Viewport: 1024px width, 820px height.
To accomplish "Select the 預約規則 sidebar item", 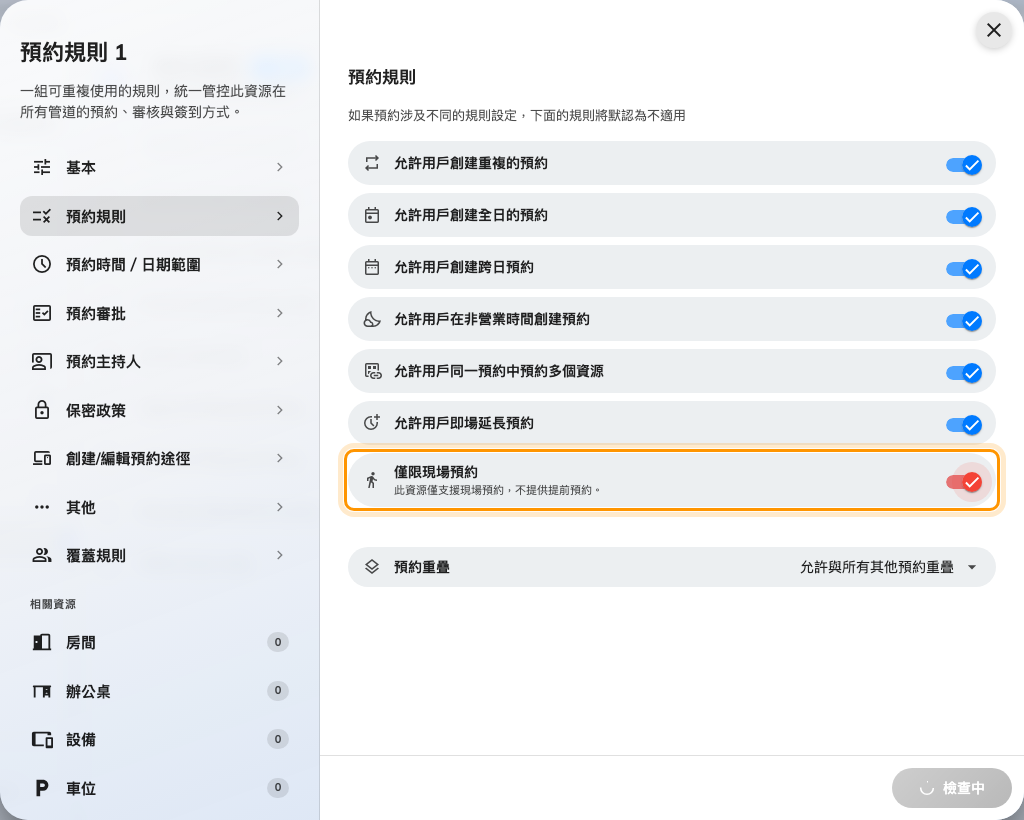I will [x=159, y=216].
